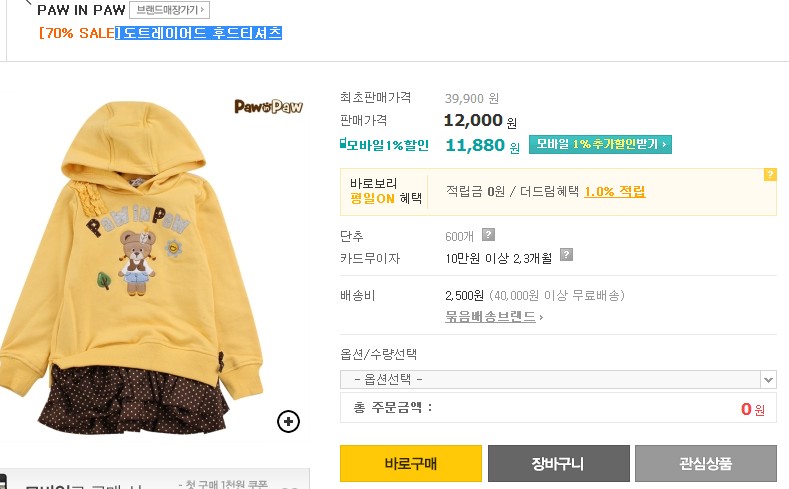Click the zoom-in plus icon on product image
Viewport: 789px width, 489px height.
click(x=288, y=422)
